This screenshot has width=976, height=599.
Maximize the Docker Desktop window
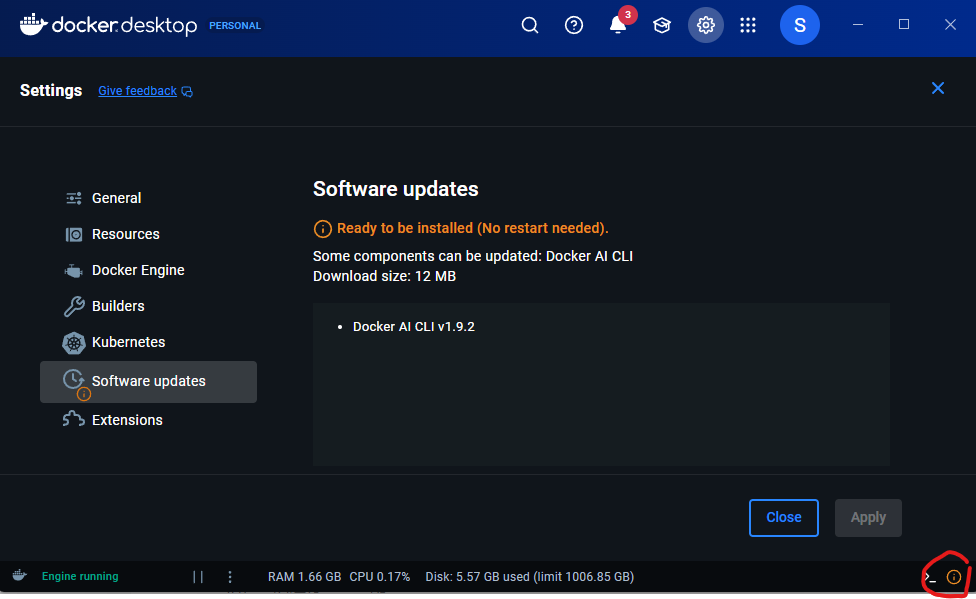[904, 25]
